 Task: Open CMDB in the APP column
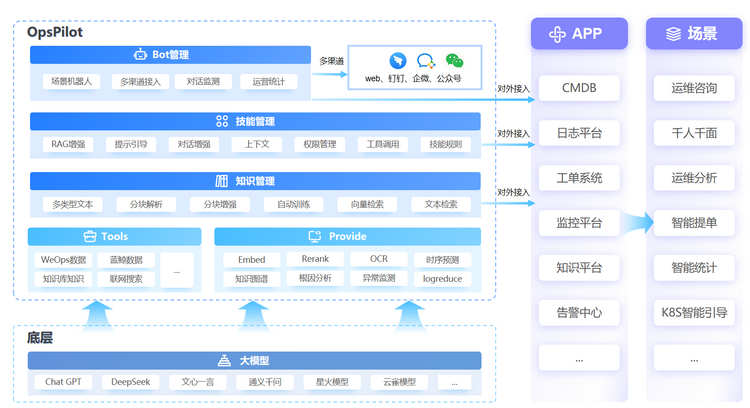click(x=579, y=88)
